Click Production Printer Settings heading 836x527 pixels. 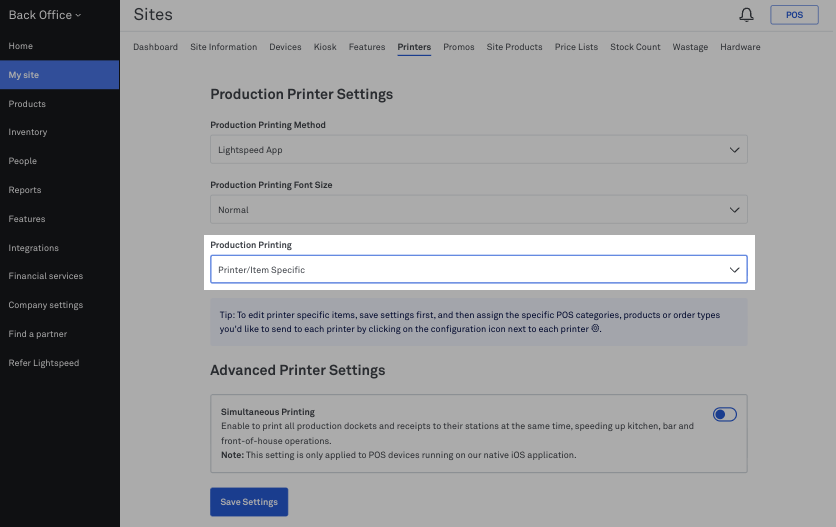coord(301,94)
